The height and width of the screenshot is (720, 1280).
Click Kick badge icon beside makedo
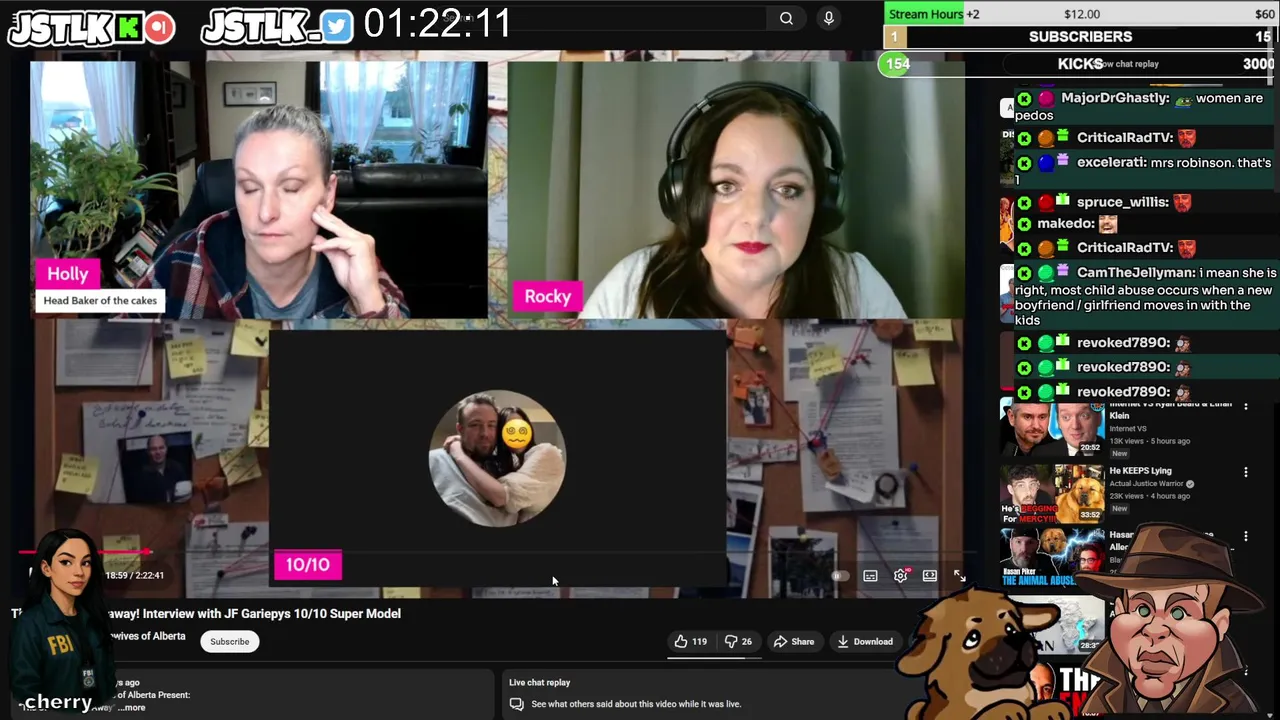(x=1024, y=224)
